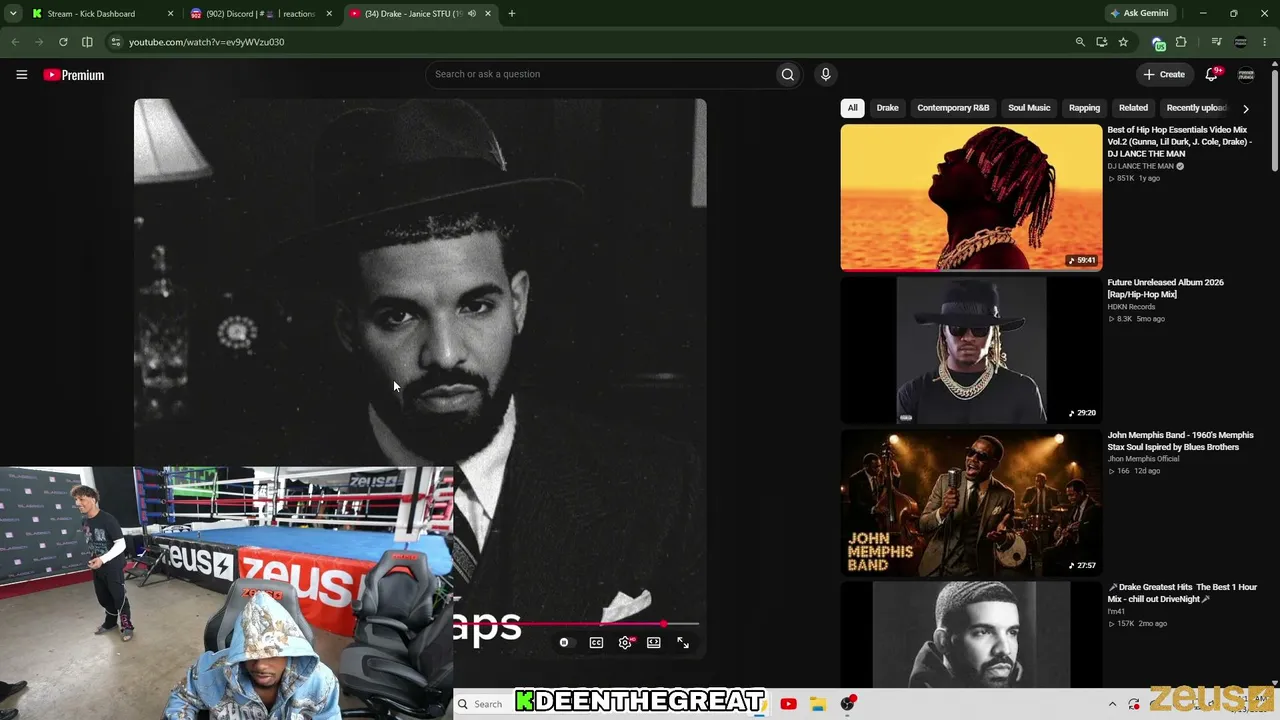Open the zoom indicator in address bar
This screenshot has height=720, width=1280.
pos(1080,42)
